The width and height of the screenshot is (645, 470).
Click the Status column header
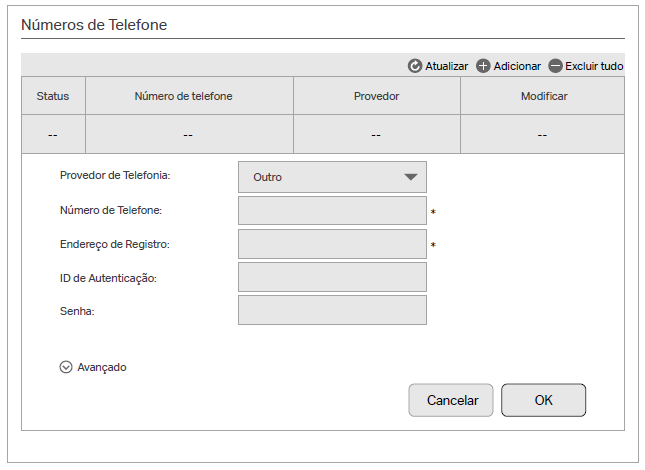pos(53,96)
